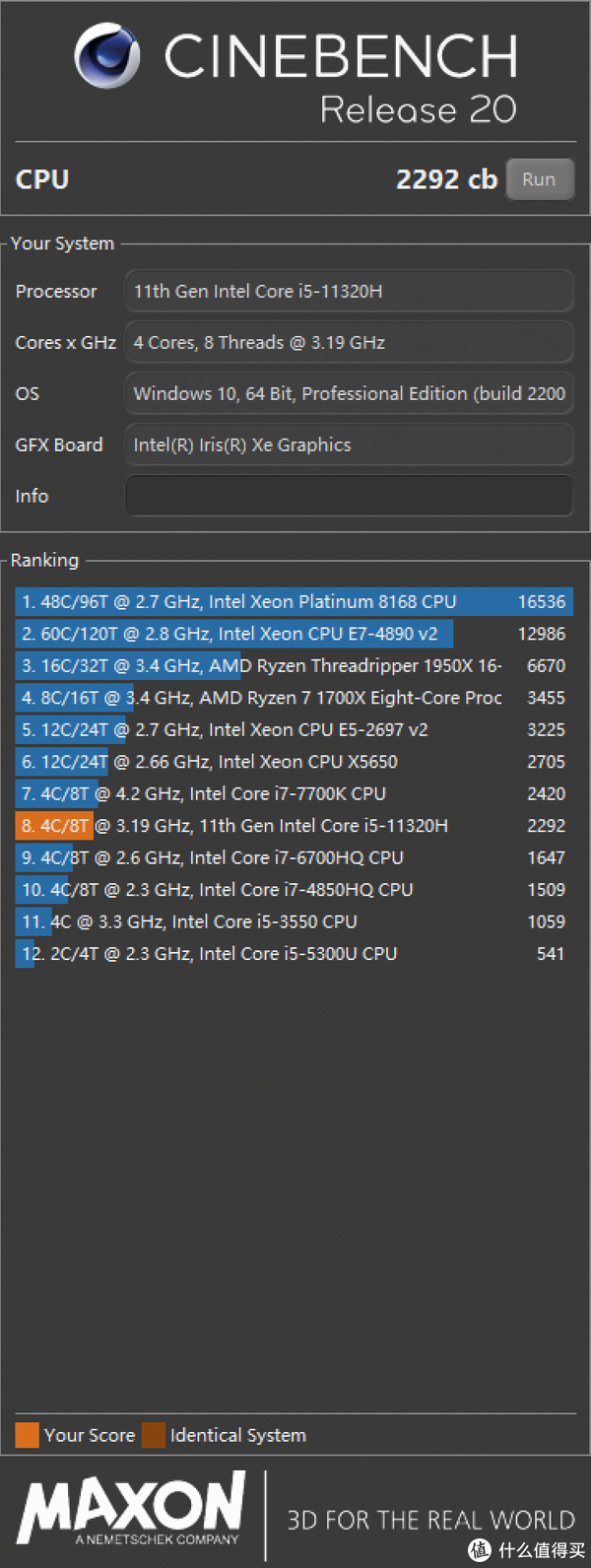591x1568 pixels.
Task: Click the Cinebench sphere logo icon
Action: pyautogui.click(x=107, y=57)
